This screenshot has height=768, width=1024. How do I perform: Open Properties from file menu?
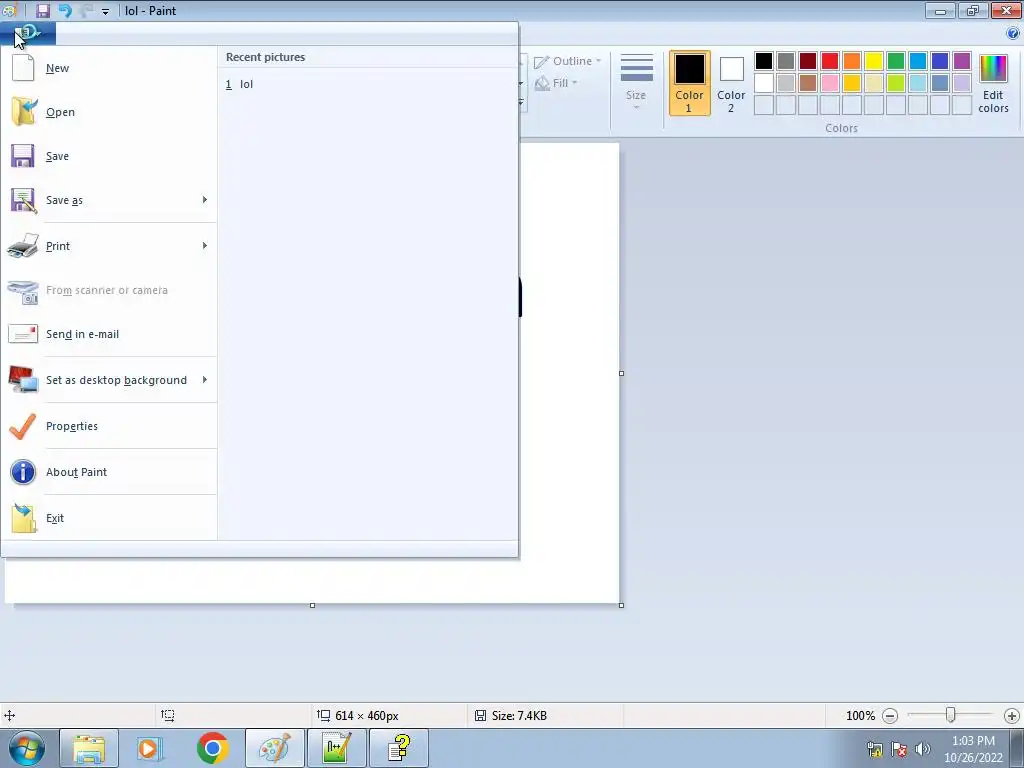(x=109, y=426)
